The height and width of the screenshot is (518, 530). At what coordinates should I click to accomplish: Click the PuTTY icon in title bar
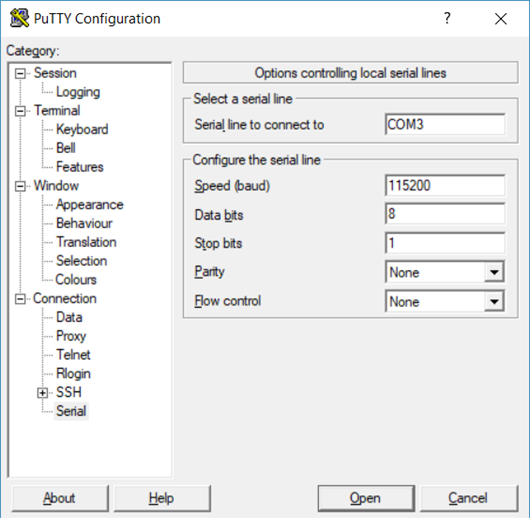click(19, 18)
